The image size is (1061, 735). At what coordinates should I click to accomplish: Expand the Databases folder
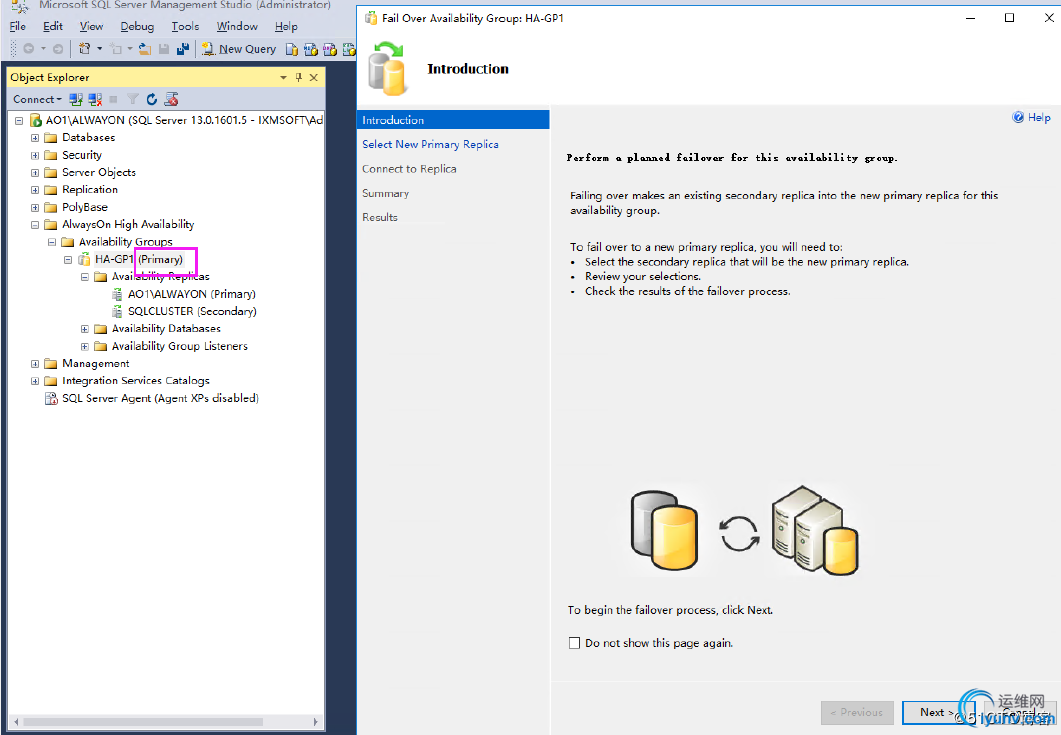35,138
